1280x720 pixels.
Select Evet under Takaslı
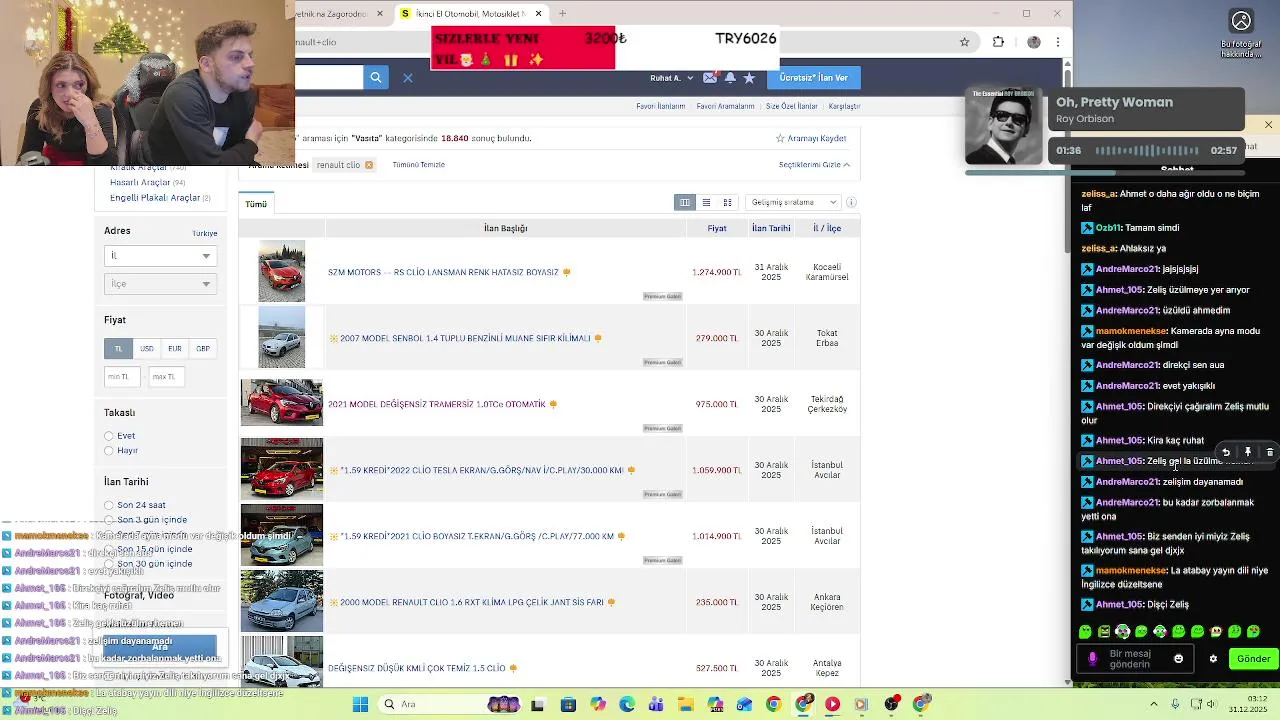109,436
